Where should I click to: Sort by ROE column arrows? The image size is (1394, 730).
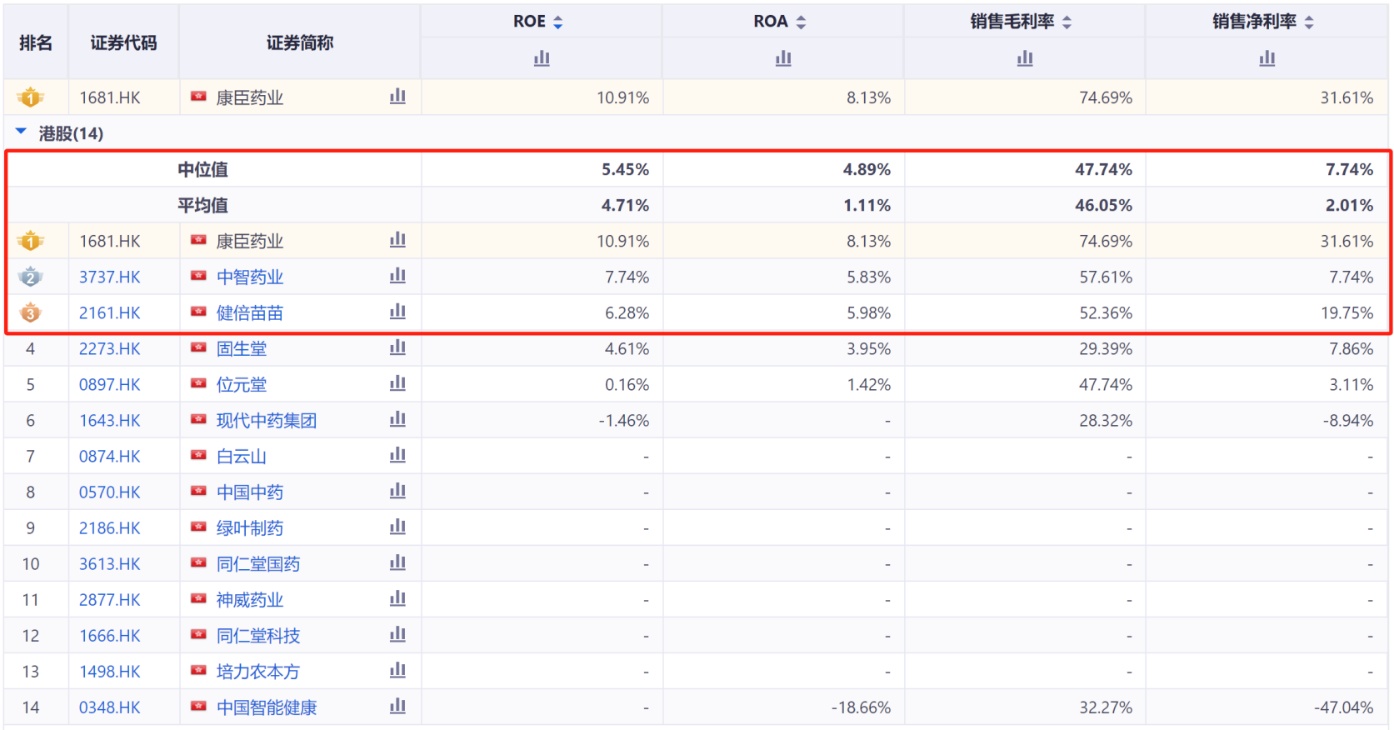(558, 22)
